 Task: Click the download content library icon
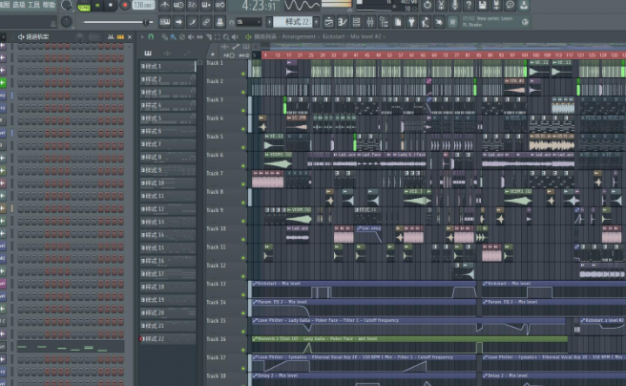pyautogui.click(x=524, y=5)
